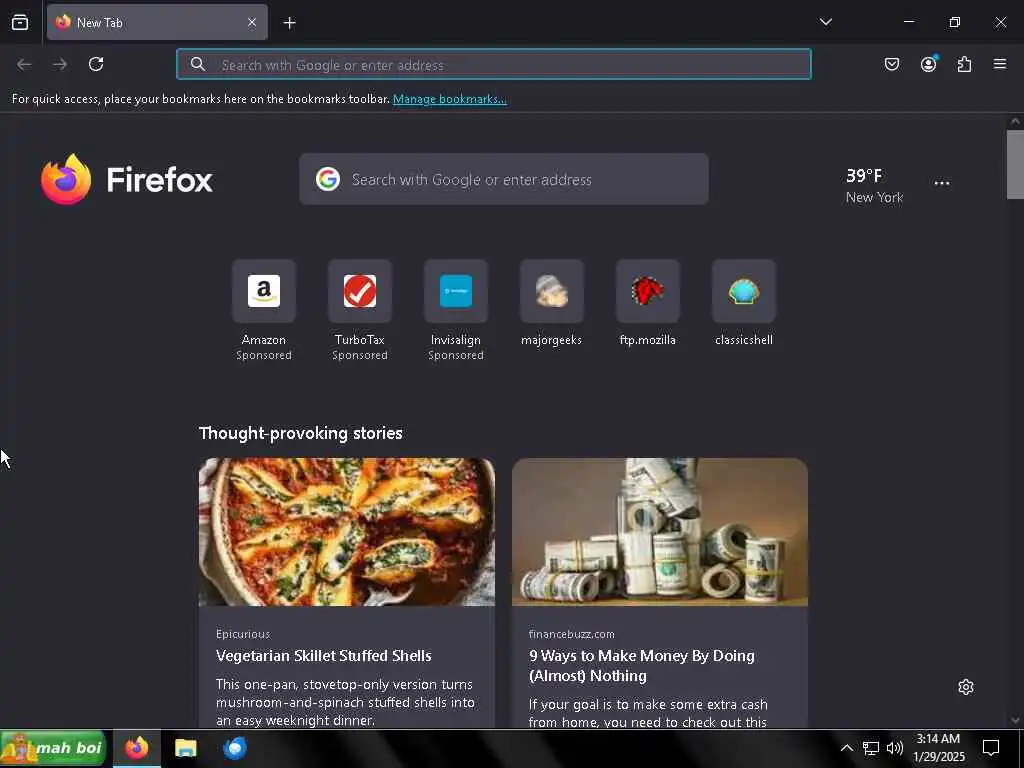
Task: Open the taskbar clock showing 3:14 AM
Action: [938, 748]
